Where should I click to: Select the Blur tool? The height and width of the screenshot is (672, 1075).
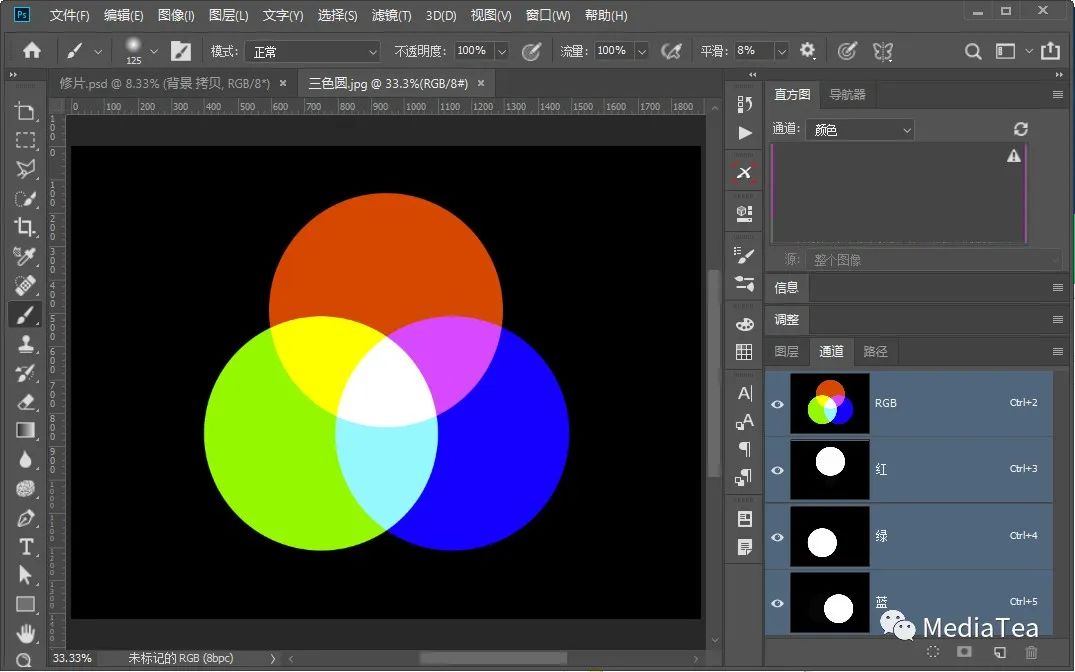tap(25, 459)
